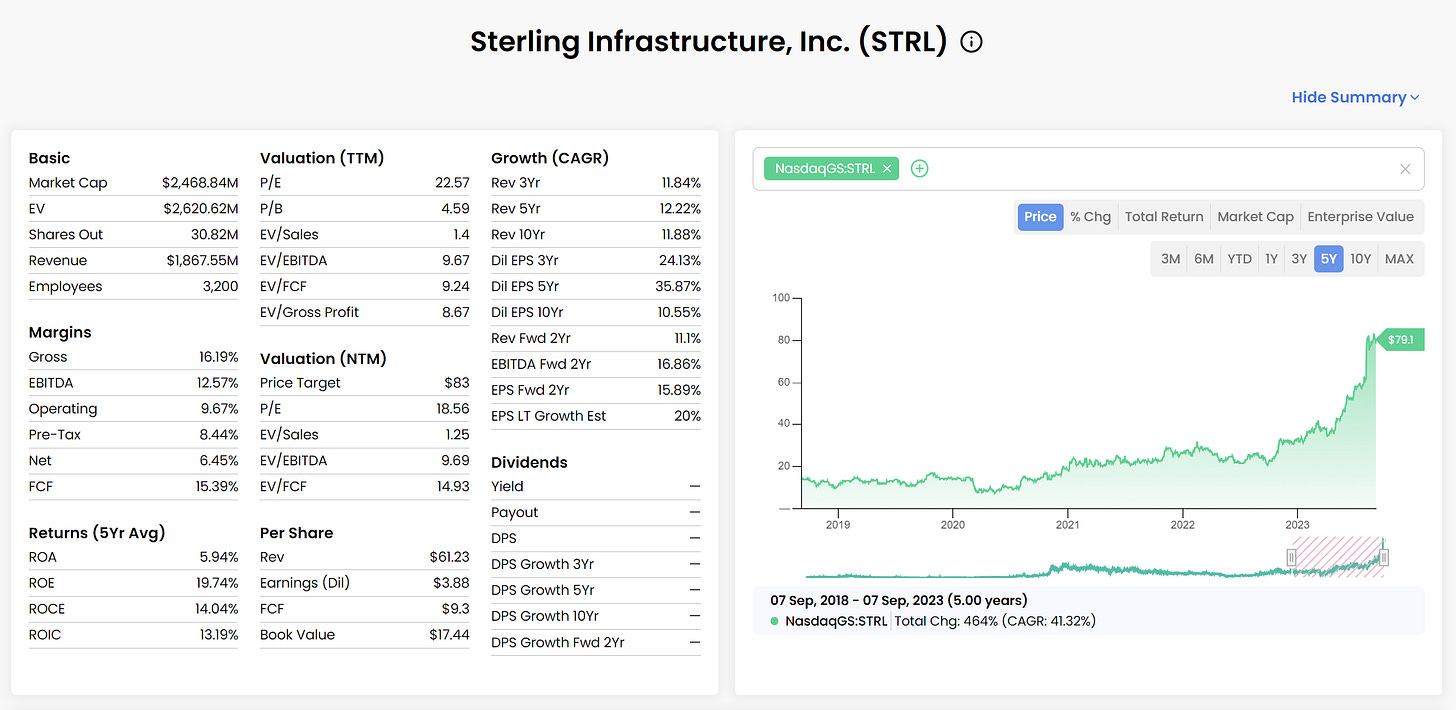Click the ROIC value 13.19%
The width and height of the screenshot is (1456, 710).
tap(217, 635)
